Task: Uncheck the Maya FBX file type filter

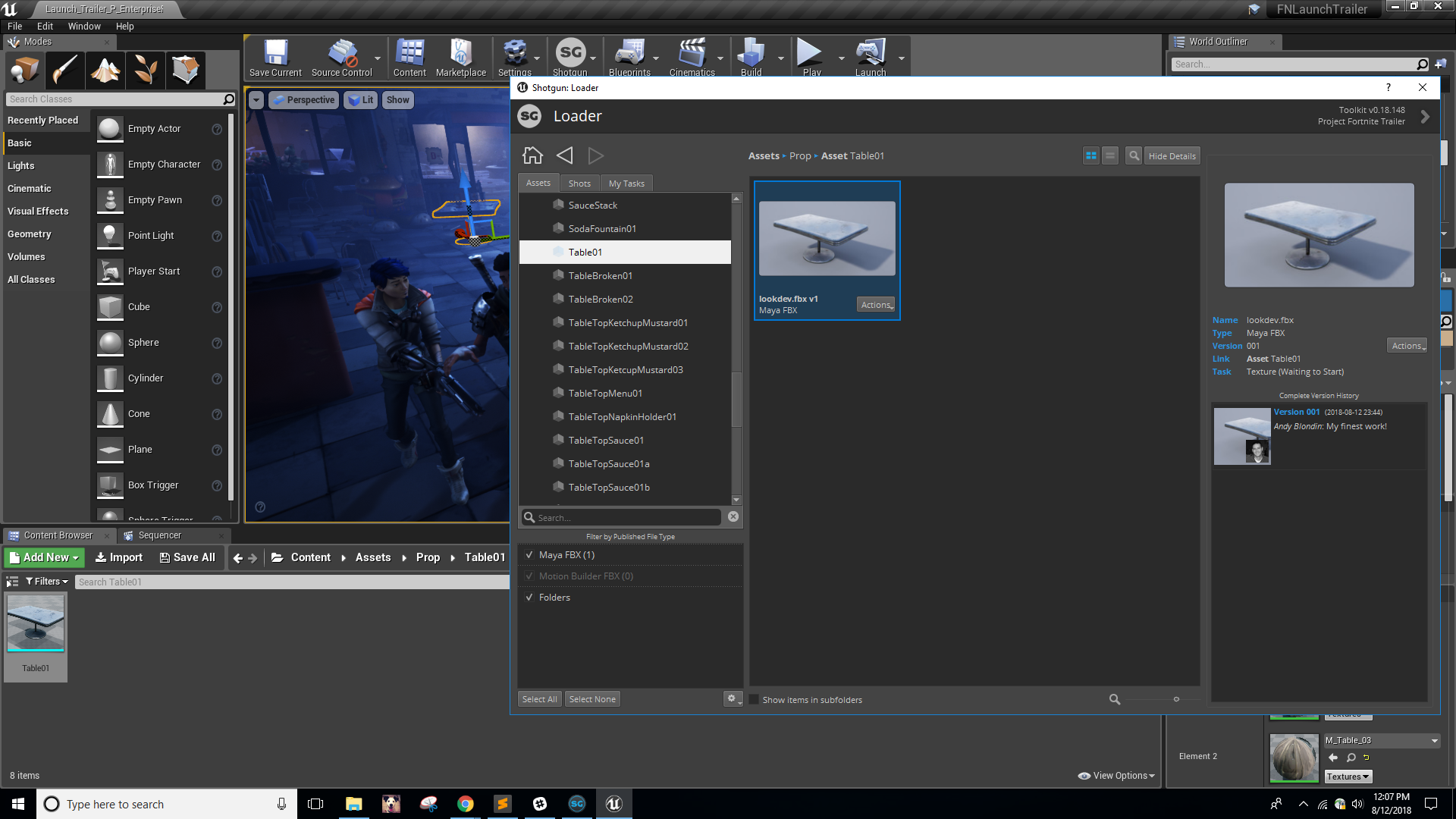Action: [x=529, y=554]
